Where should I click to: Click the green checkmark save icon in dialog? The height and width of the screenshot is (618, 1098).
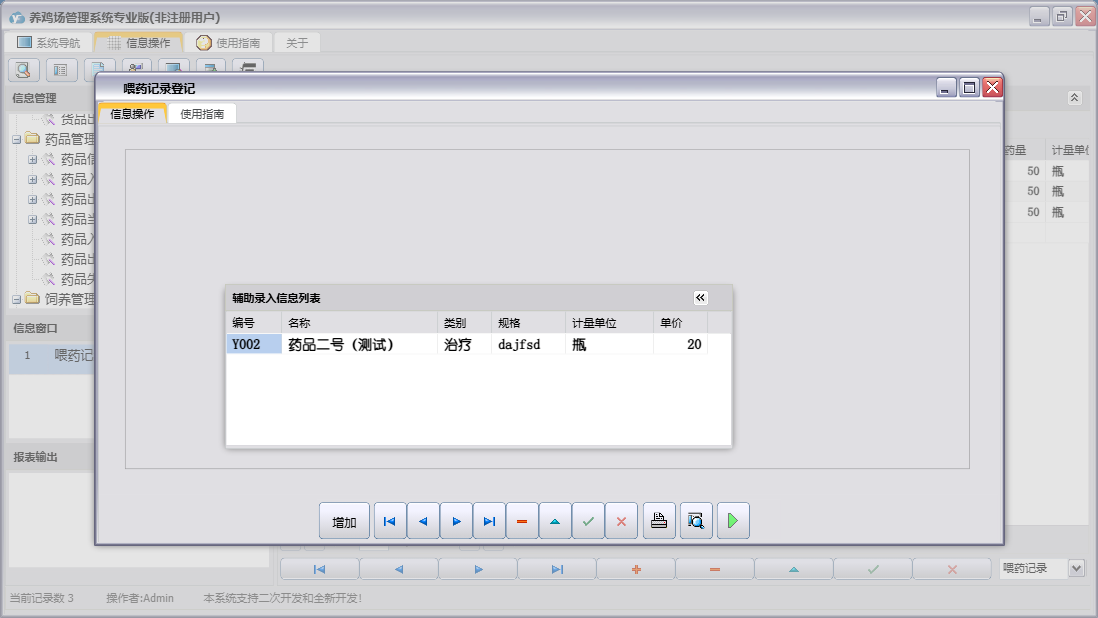click(588, 521)
